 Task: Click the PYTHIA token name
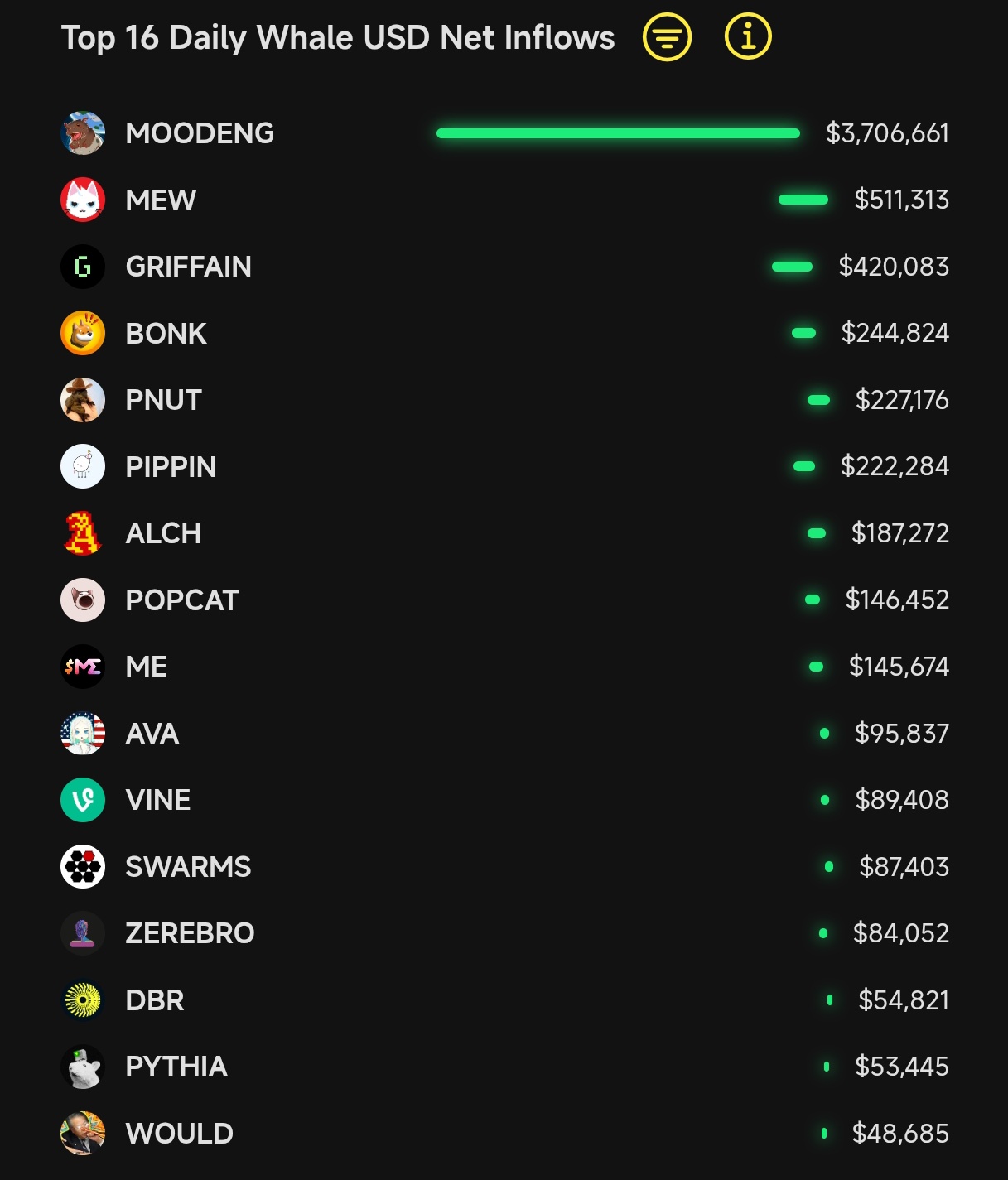176,1067
